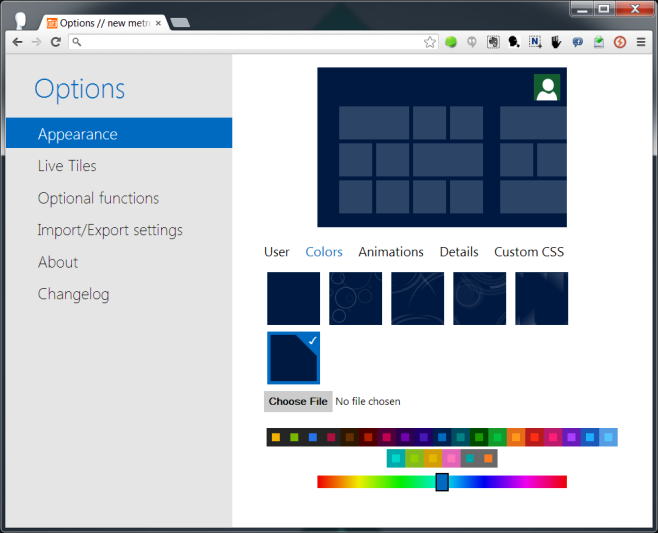Click the bookmark star icon
This screenshot has width=658, height=533.
[430, 42]
